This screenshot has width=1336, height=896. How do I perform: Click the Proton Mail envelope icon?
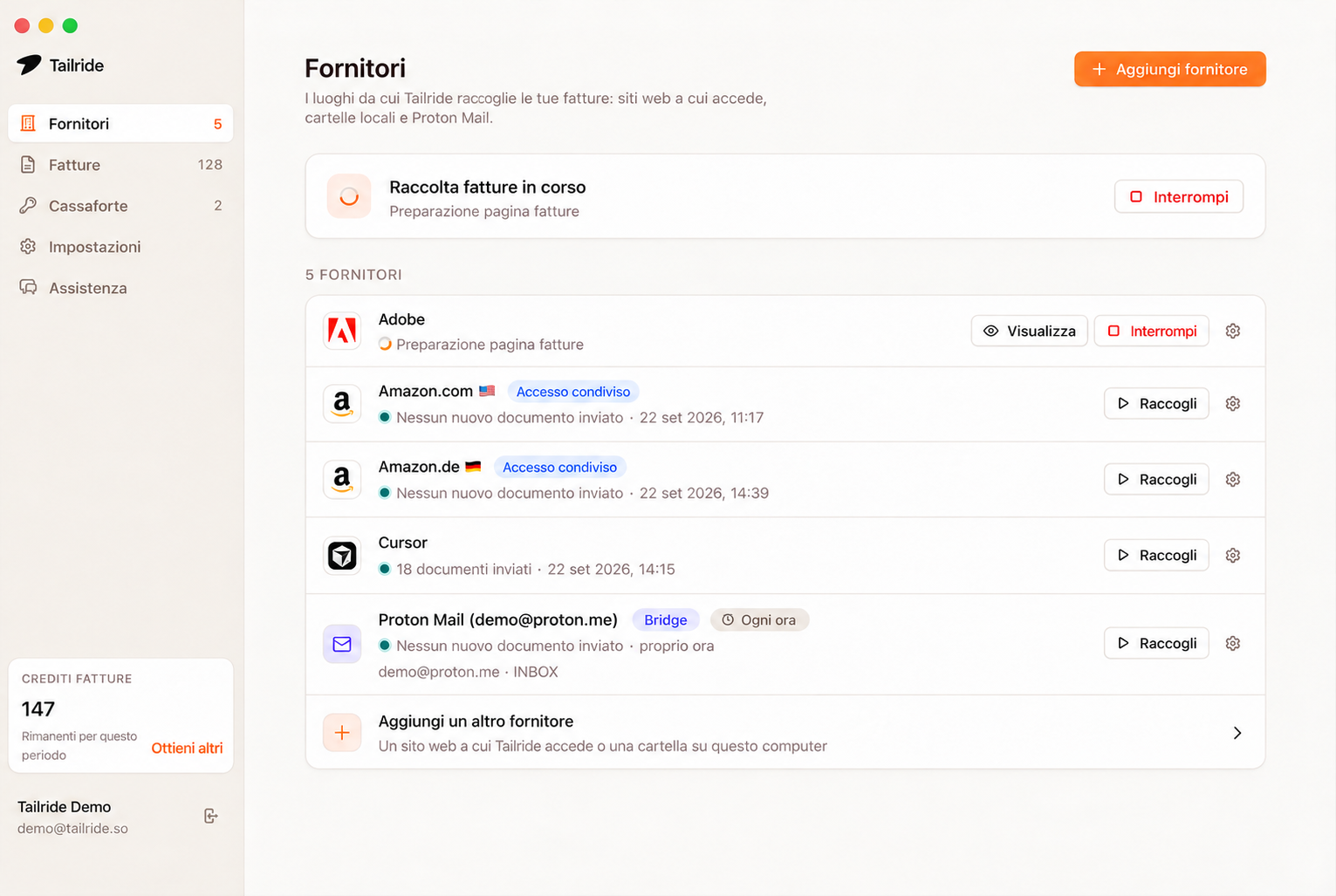(342, 644)
